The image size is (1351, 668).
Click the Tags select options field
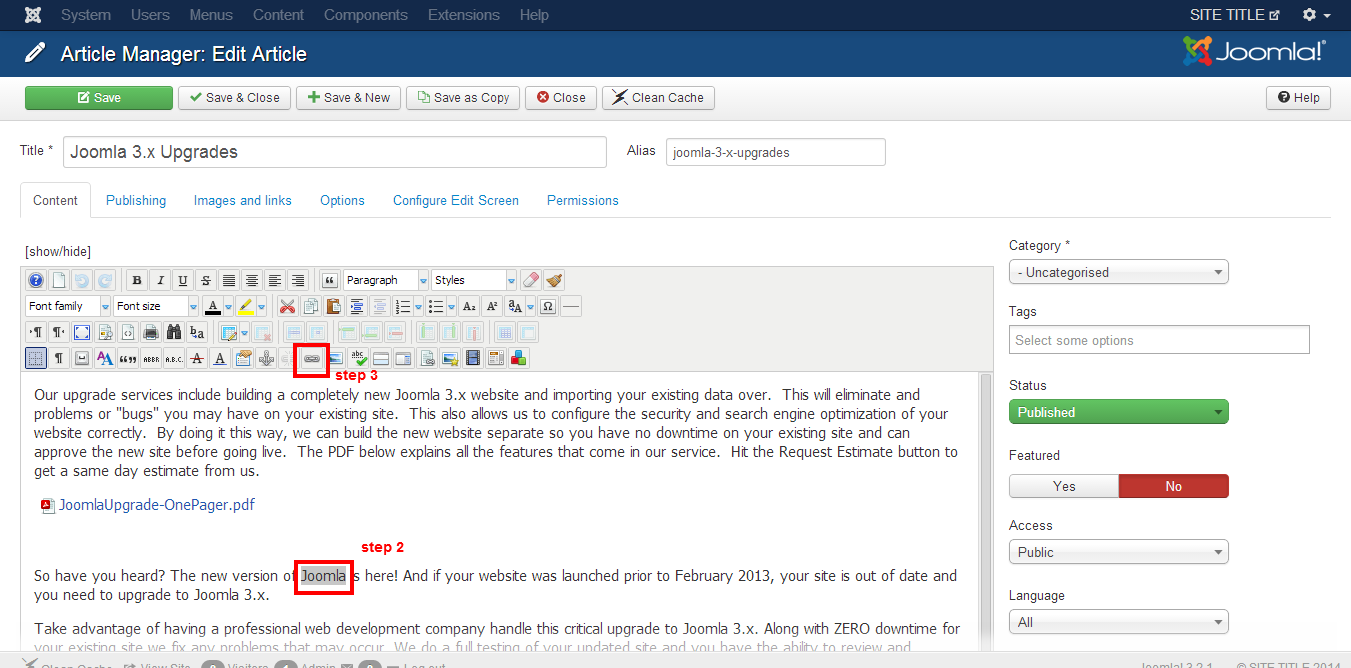click(1159, 340)
